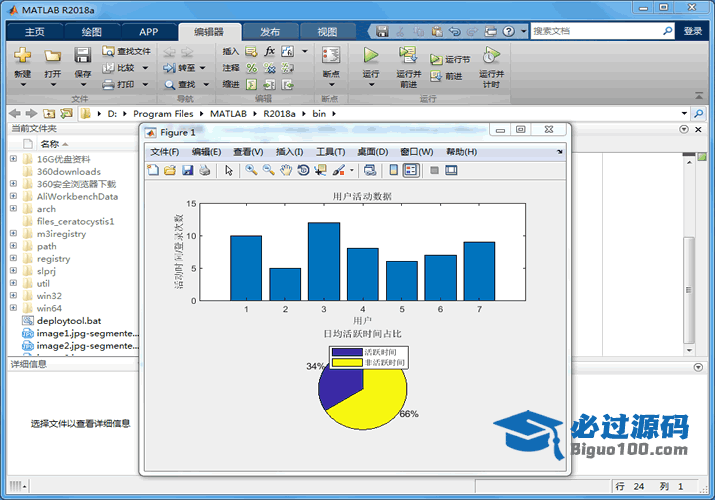Switch to the 发布 (Publish) tab
The height and width of the screenshot is (500, 715).
coord(270,32)
